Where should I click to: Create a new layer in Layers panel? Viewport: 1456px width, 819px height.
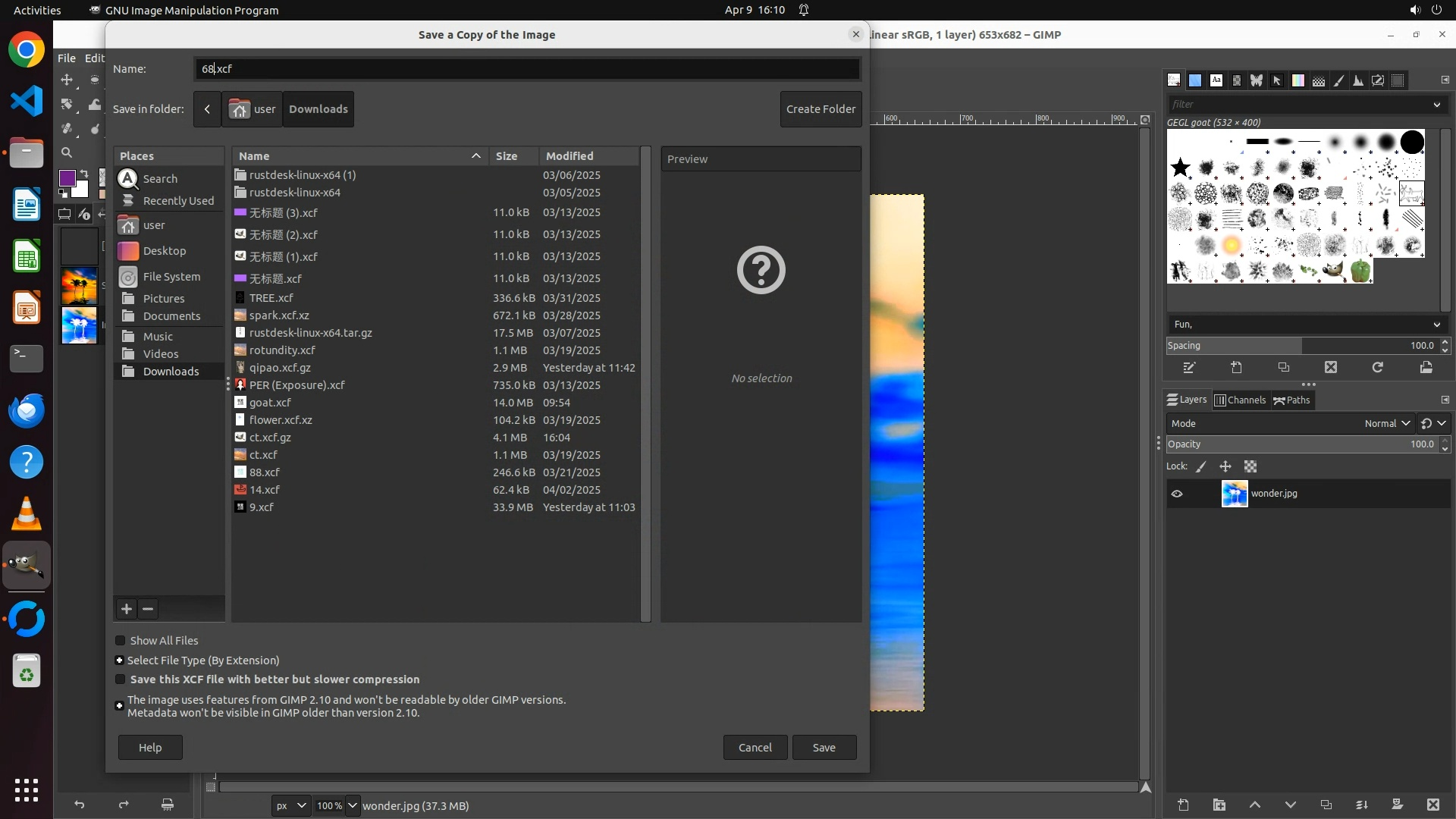(1183, 805)
